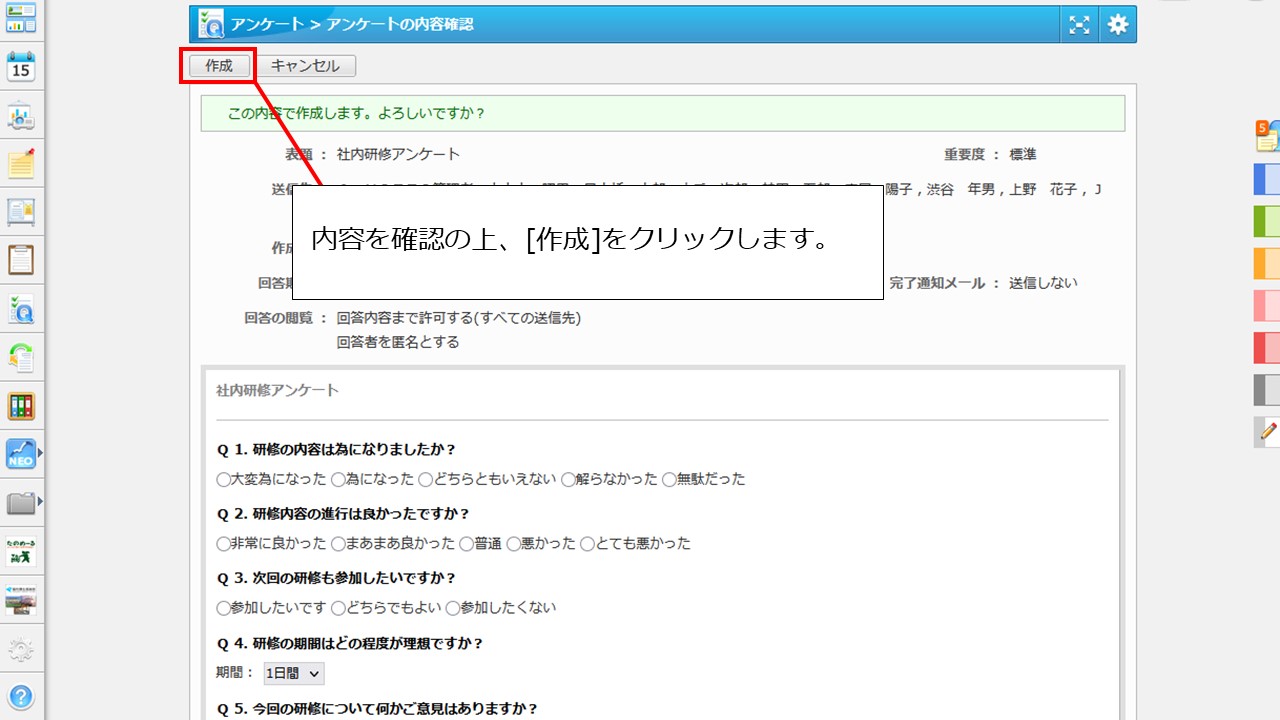Open the presence chart icon in the sidebar

pyautogui.click(x=21, y=116)
